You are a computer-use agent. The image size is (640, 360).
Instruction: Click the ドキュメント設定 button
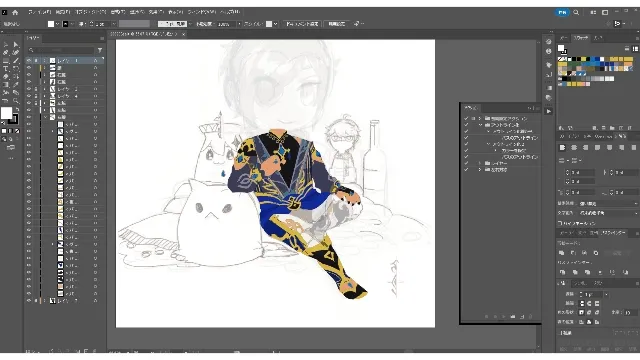coord(302,24)
